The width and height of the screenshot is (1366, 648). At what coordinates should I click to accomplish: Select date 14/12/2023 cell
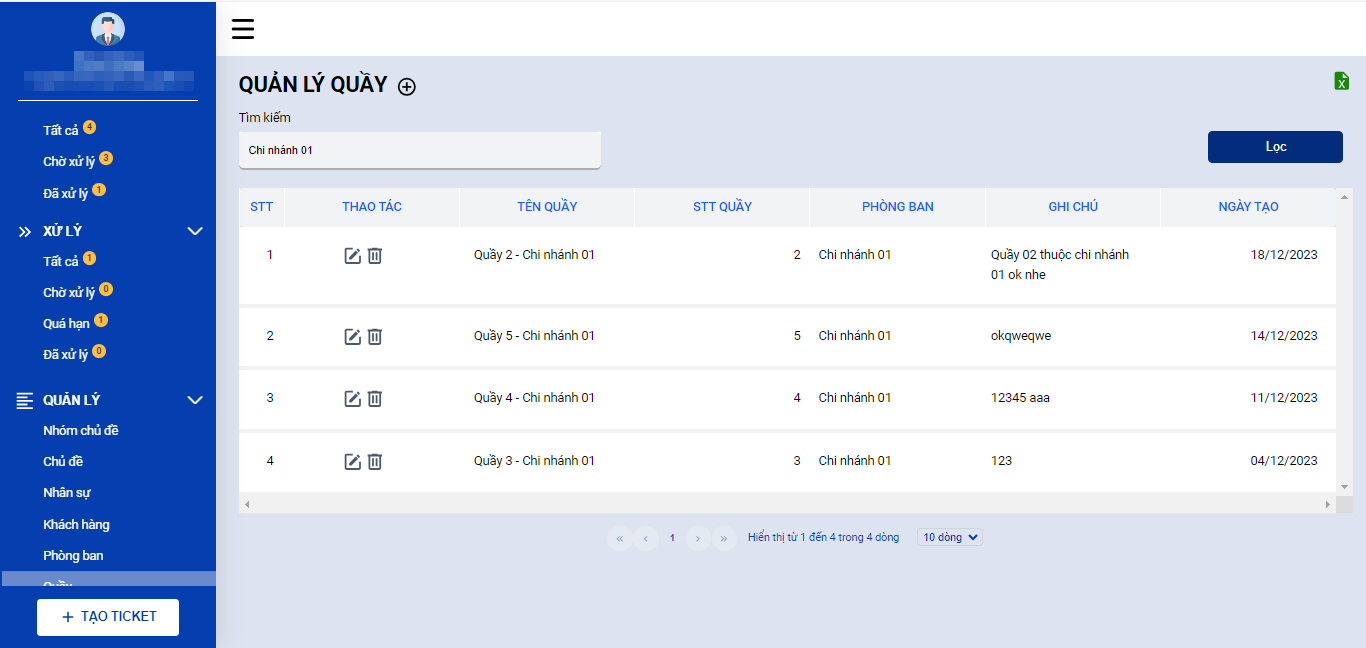pyautogui.click(x=1284, y=336)
